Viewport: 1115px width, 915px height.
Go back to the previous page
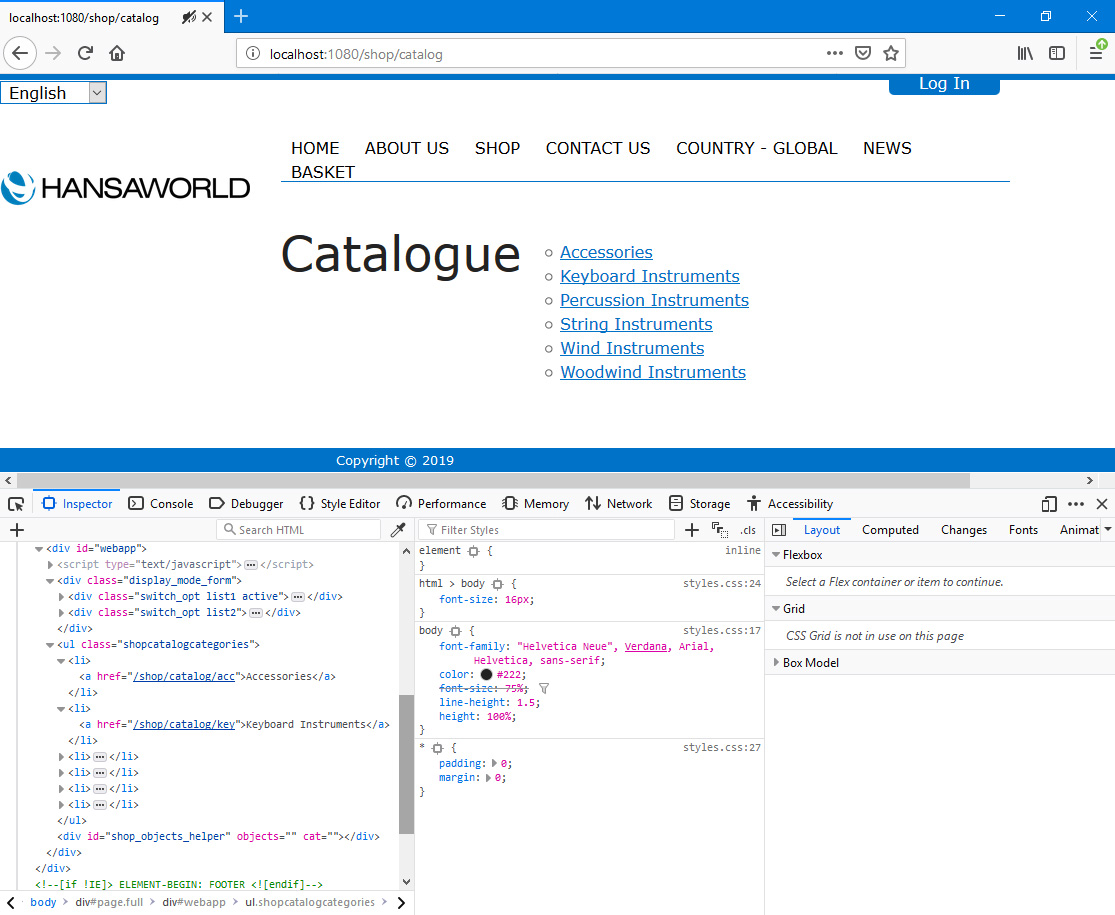tap(20, 53)
